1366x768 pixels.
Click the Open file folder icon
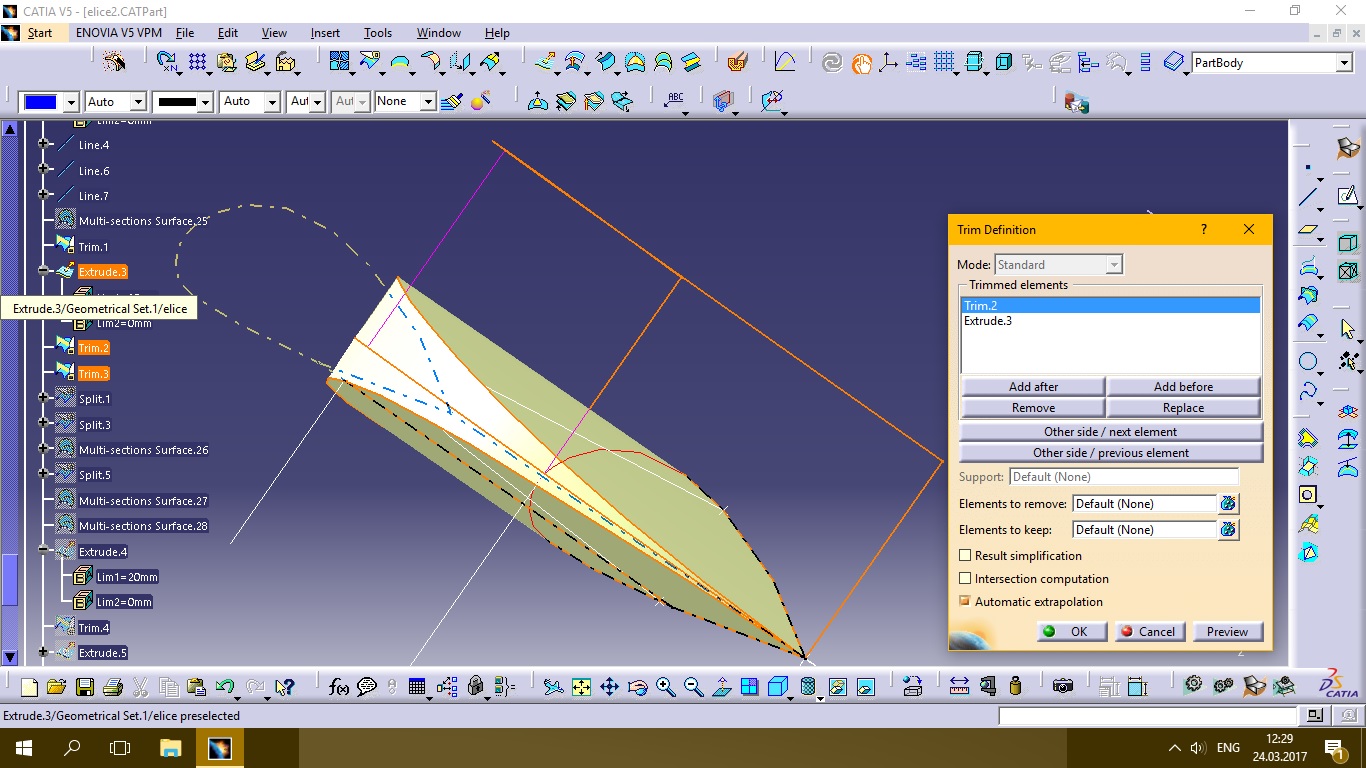click(56, 687)
